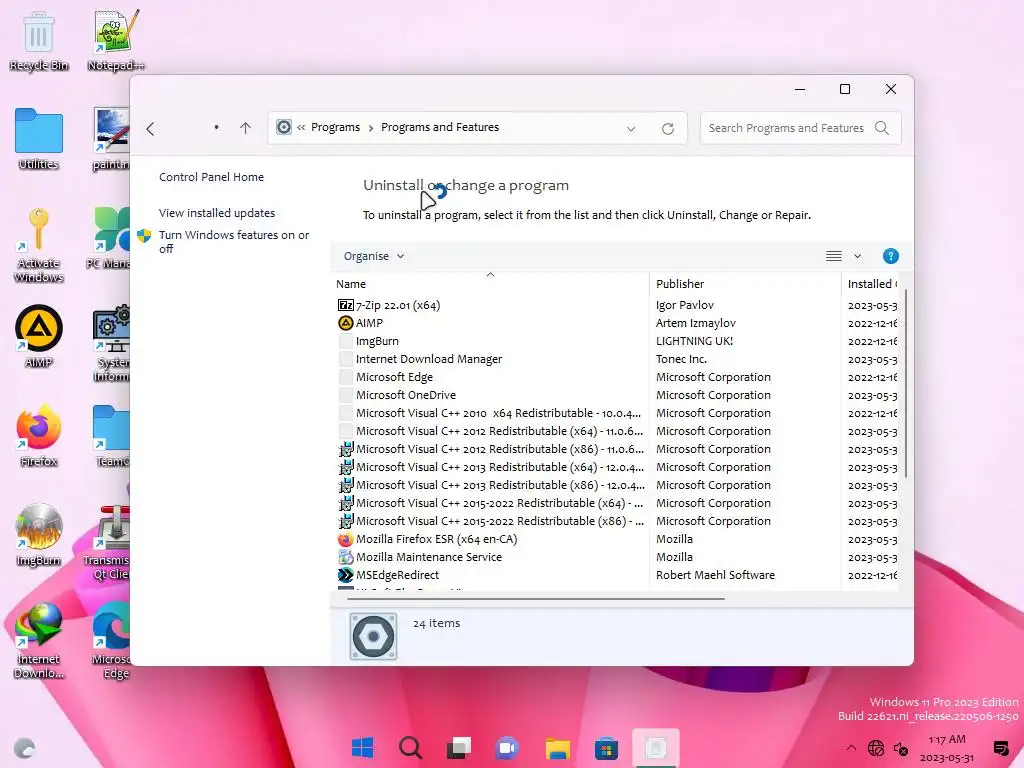Open the taskbar Chat camera icon
The height and width of the screenshot is (768, 1024).
(507, 748)
